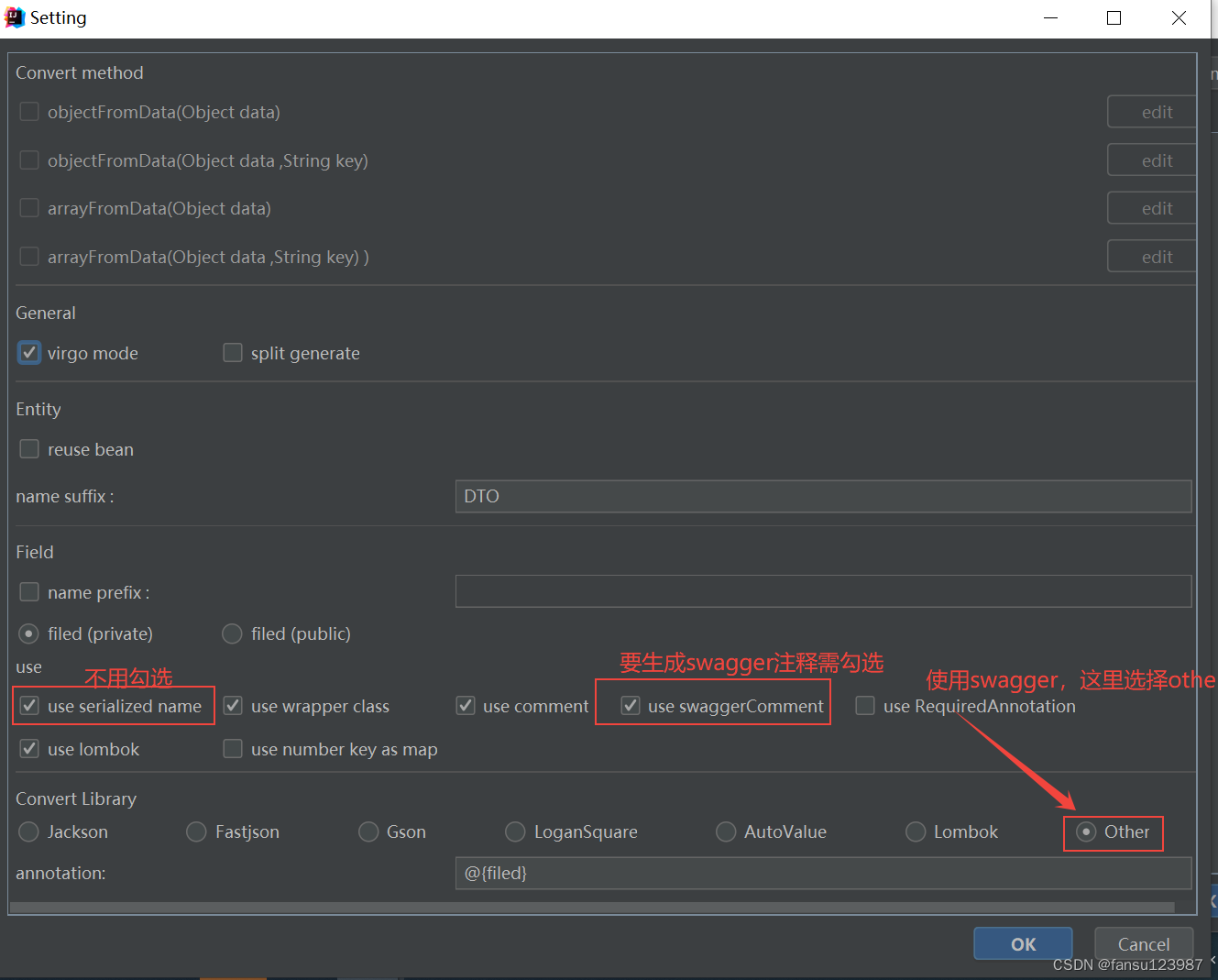The height and width of the screenshot is (980, 1218).
Task: Click edit button for objectFromData(Object data)
Action: (1152, 112)
